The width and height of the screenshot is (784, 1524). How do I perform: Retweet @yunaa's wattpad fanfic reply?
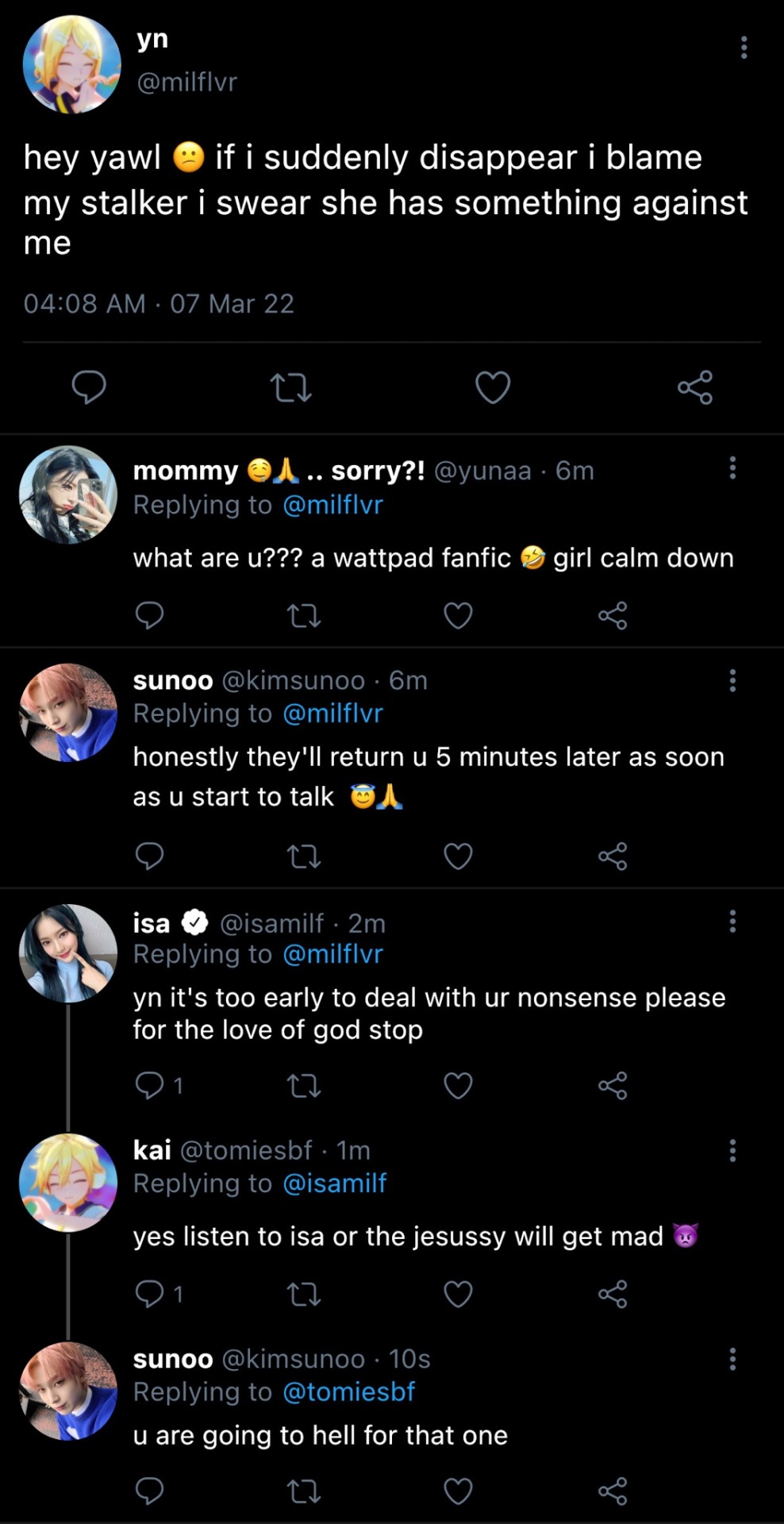tap(303, 615)
